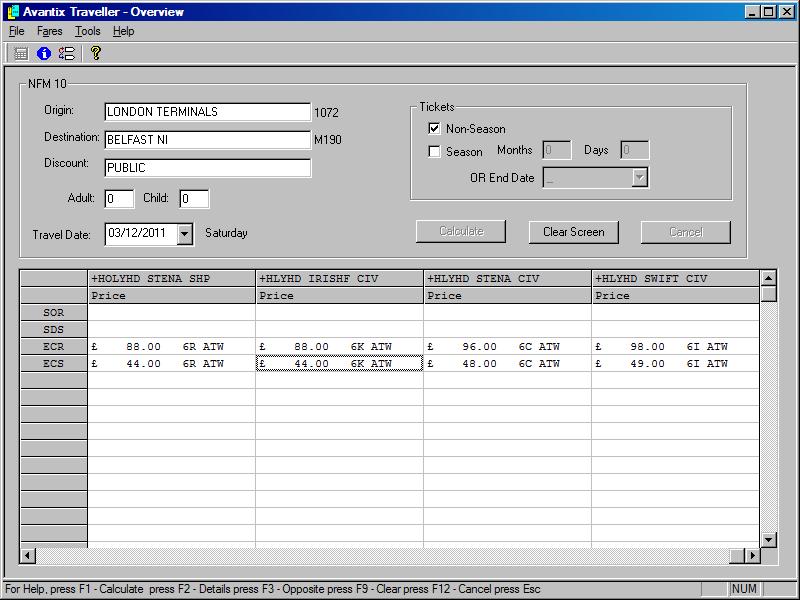Click the Travel Date field 03/12/2011
The height and width of the screenshot is (600, 800).
[141, 234]
